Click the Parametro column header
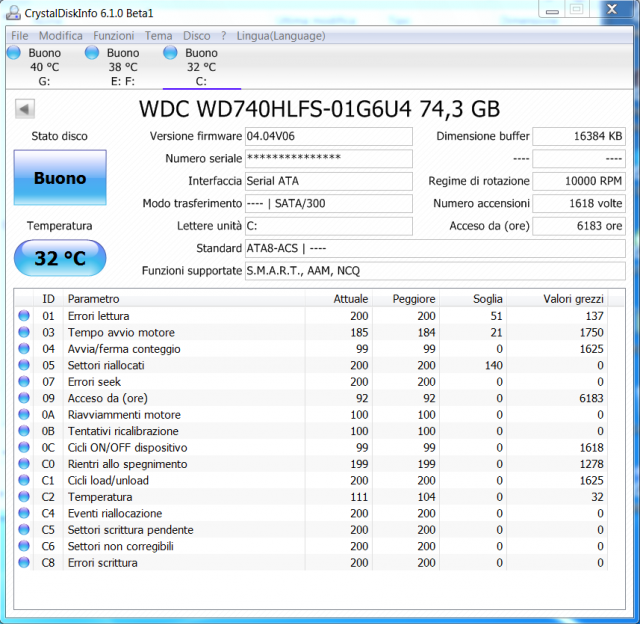640x624 pixels. 93,299
